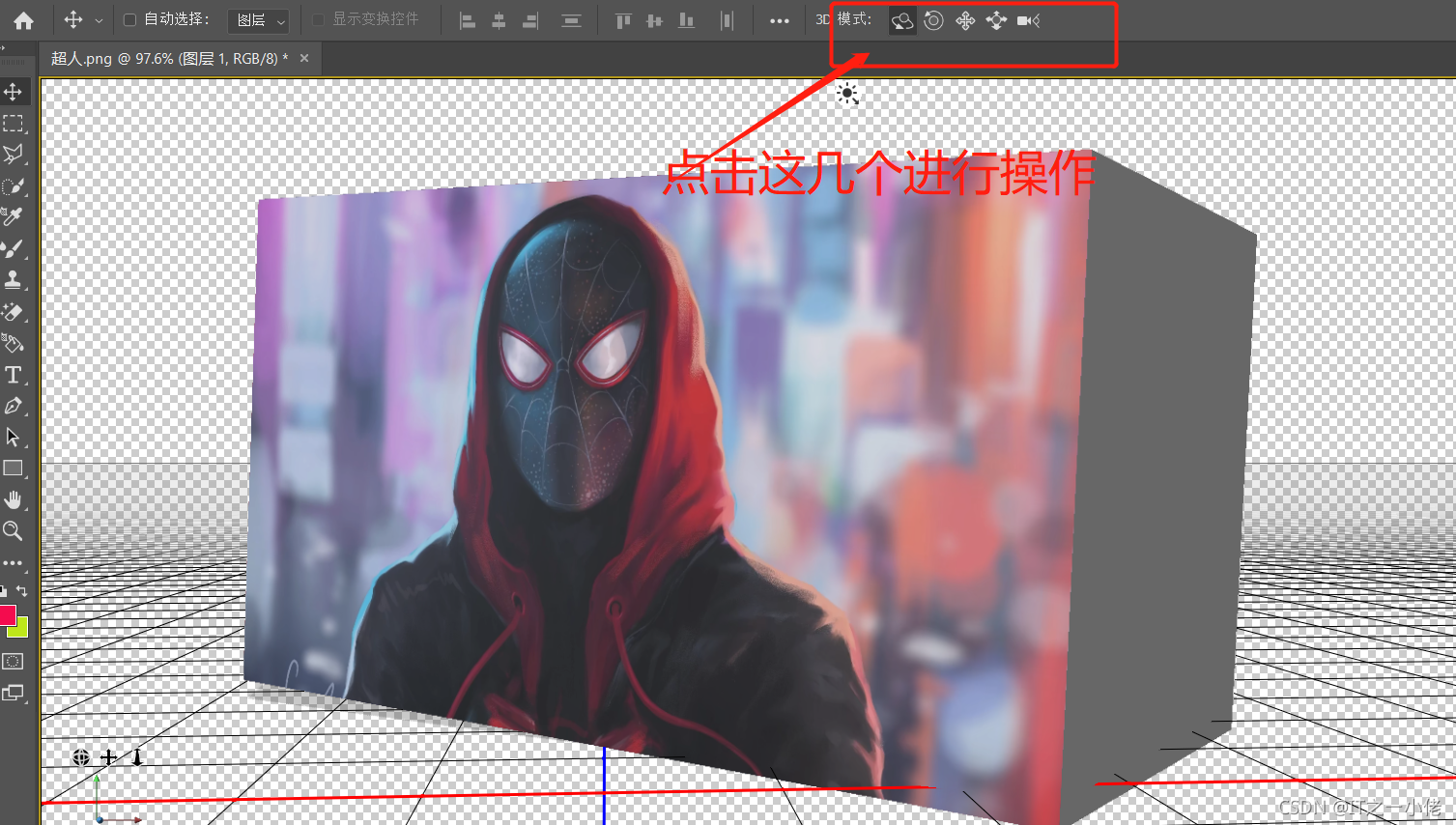This screenshot has height=825, width=1456.
Task: Select the Pen tool
Action: coord(14,406)
